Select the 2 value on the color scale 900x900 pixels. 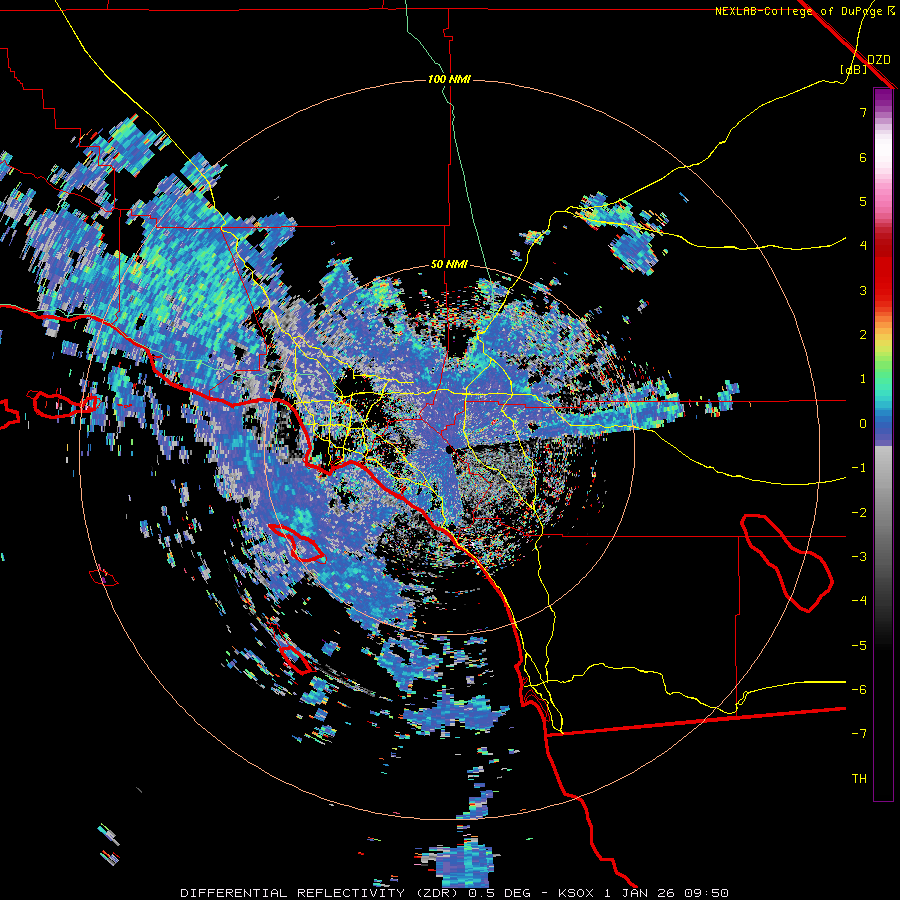863,335
